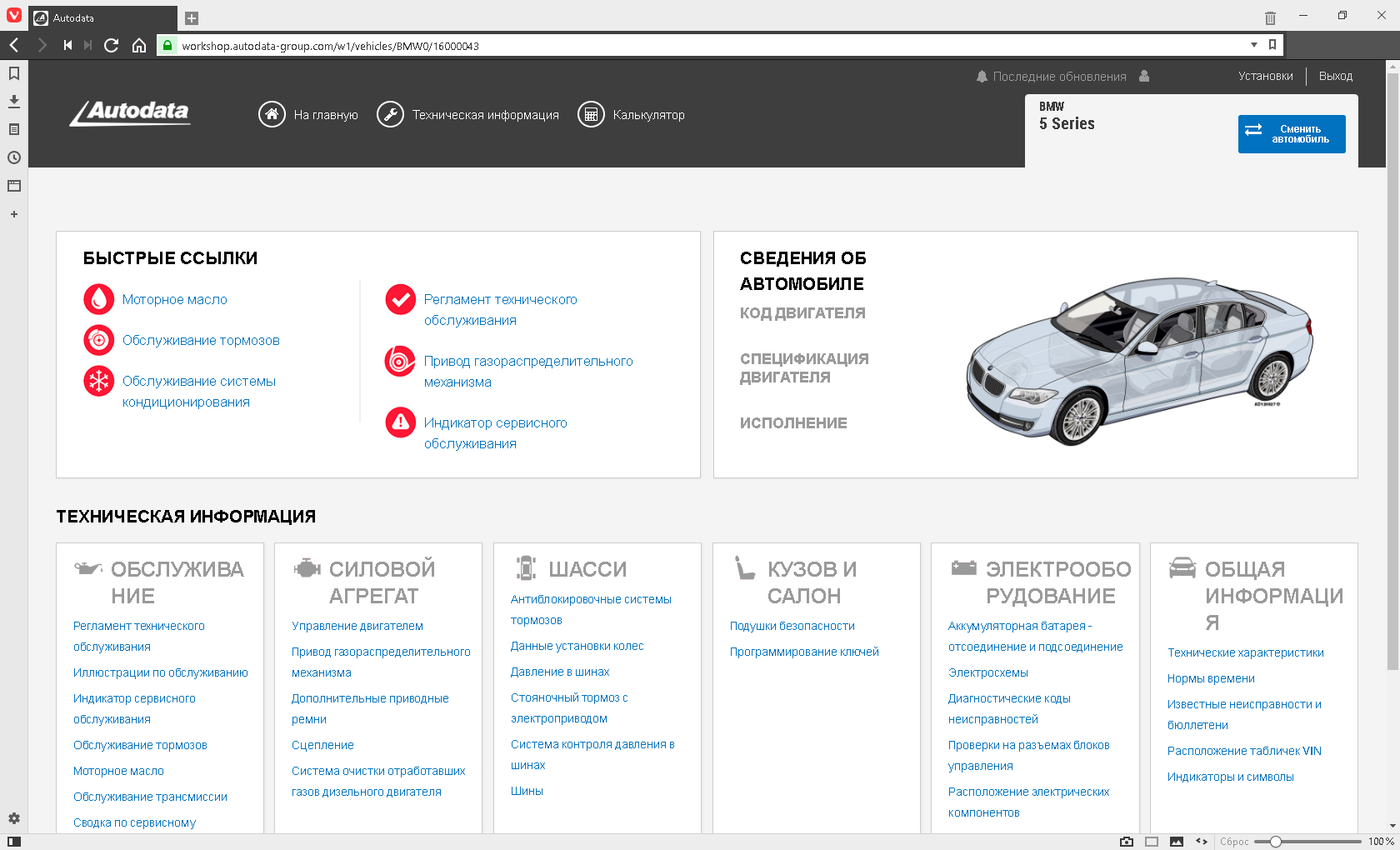Open closed tabs trash icon
Screen dimensions: 1400x850
point(1270,17)
